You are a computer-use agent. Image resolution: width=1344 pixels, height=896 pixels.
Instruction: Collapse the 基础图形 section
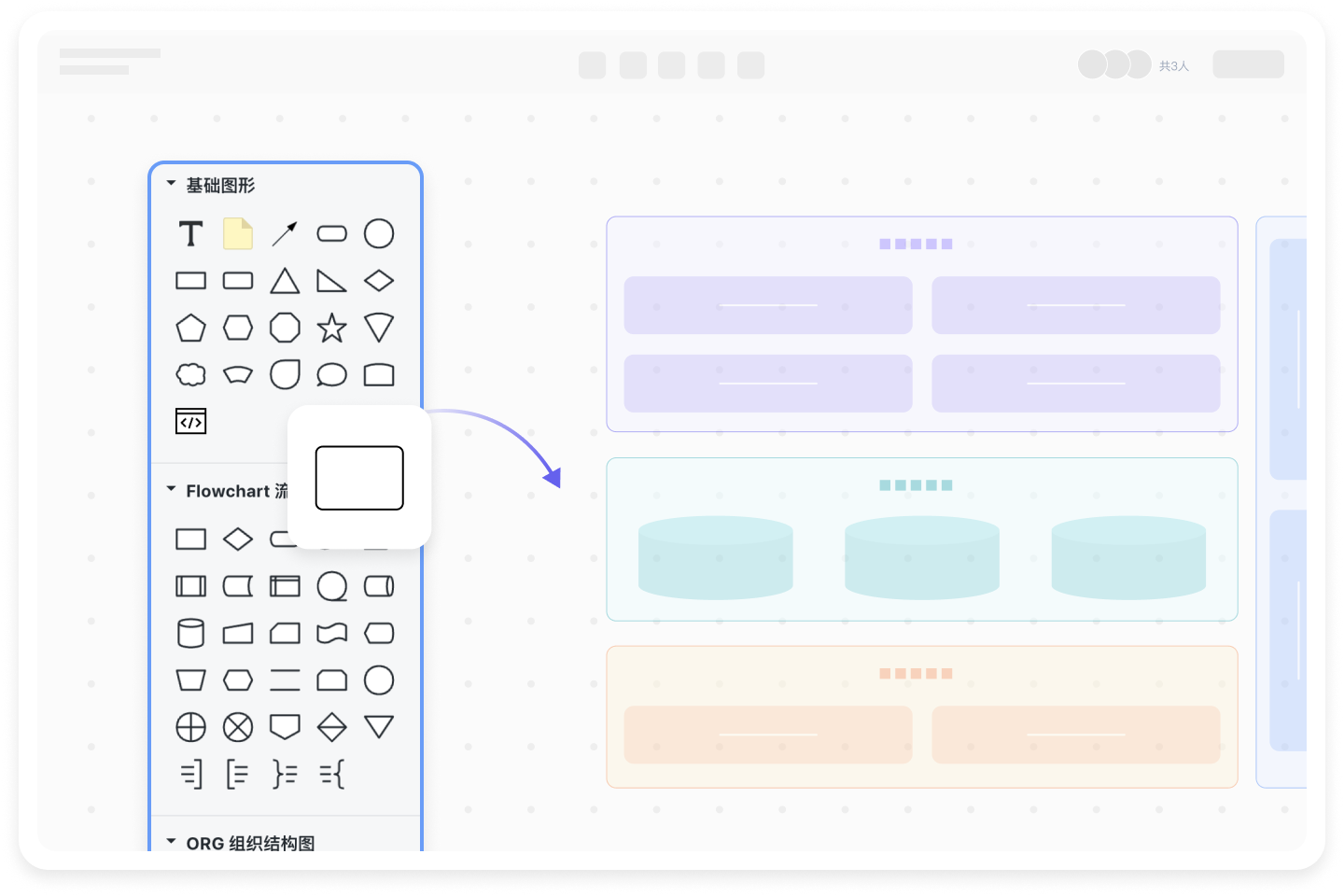click(x=171, y=184)
